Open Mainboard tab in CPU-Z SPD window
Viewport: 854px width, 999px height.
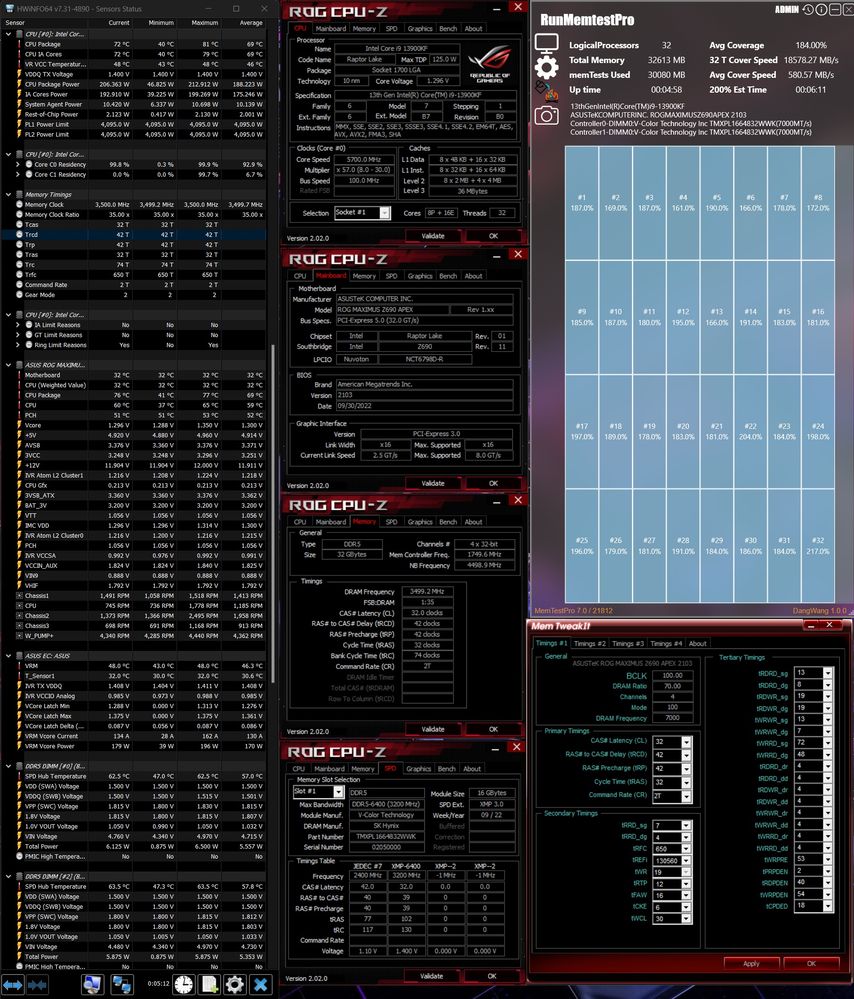point(329,769)
